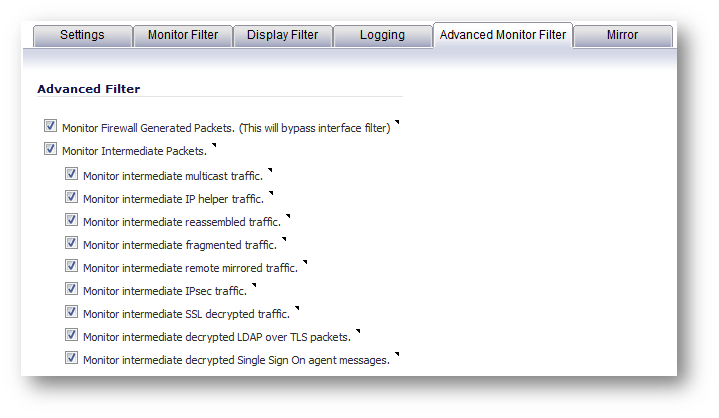Toggle intermediate IP helper traffic checkbox

click(71, 197)
